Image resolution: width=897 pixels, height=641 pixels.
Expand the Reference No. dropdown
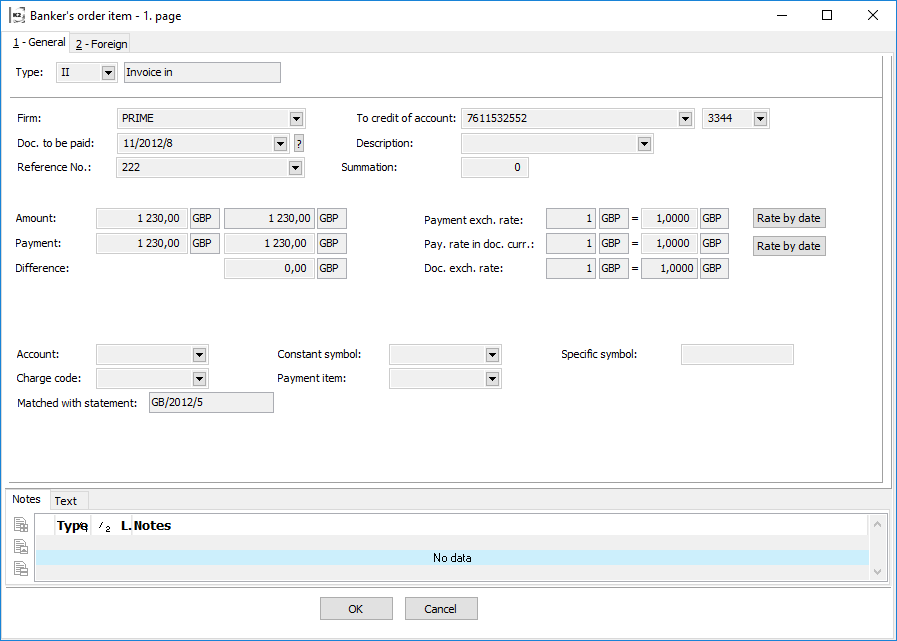[295, 168]
